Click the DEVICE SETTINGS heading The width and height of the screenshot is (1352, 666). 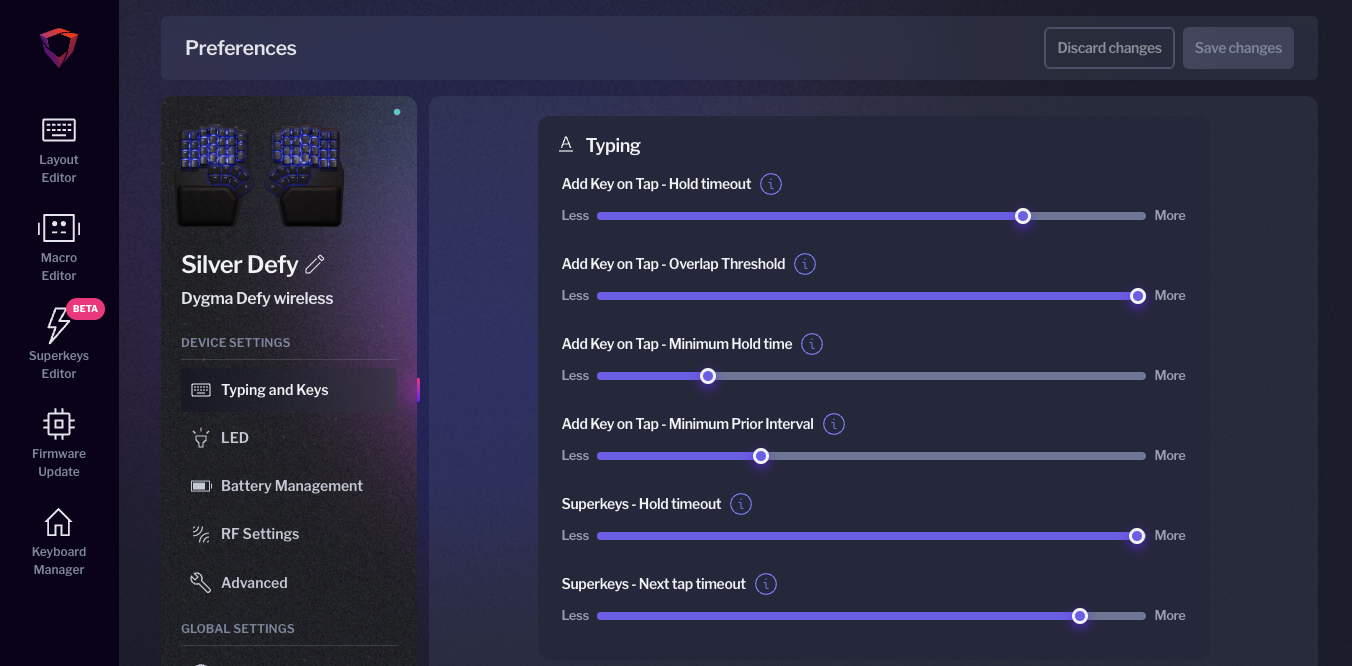click(x=236, y=342)
